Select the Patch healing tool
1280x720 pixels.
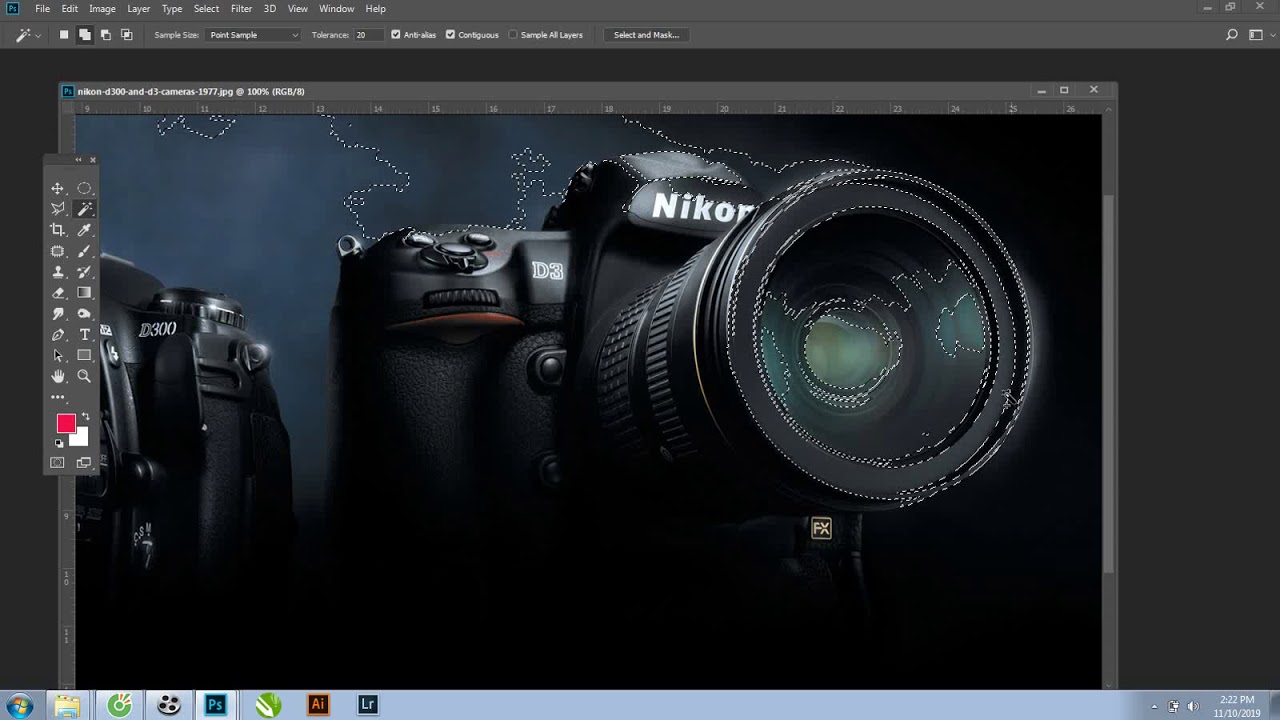(x=58, y=251)
